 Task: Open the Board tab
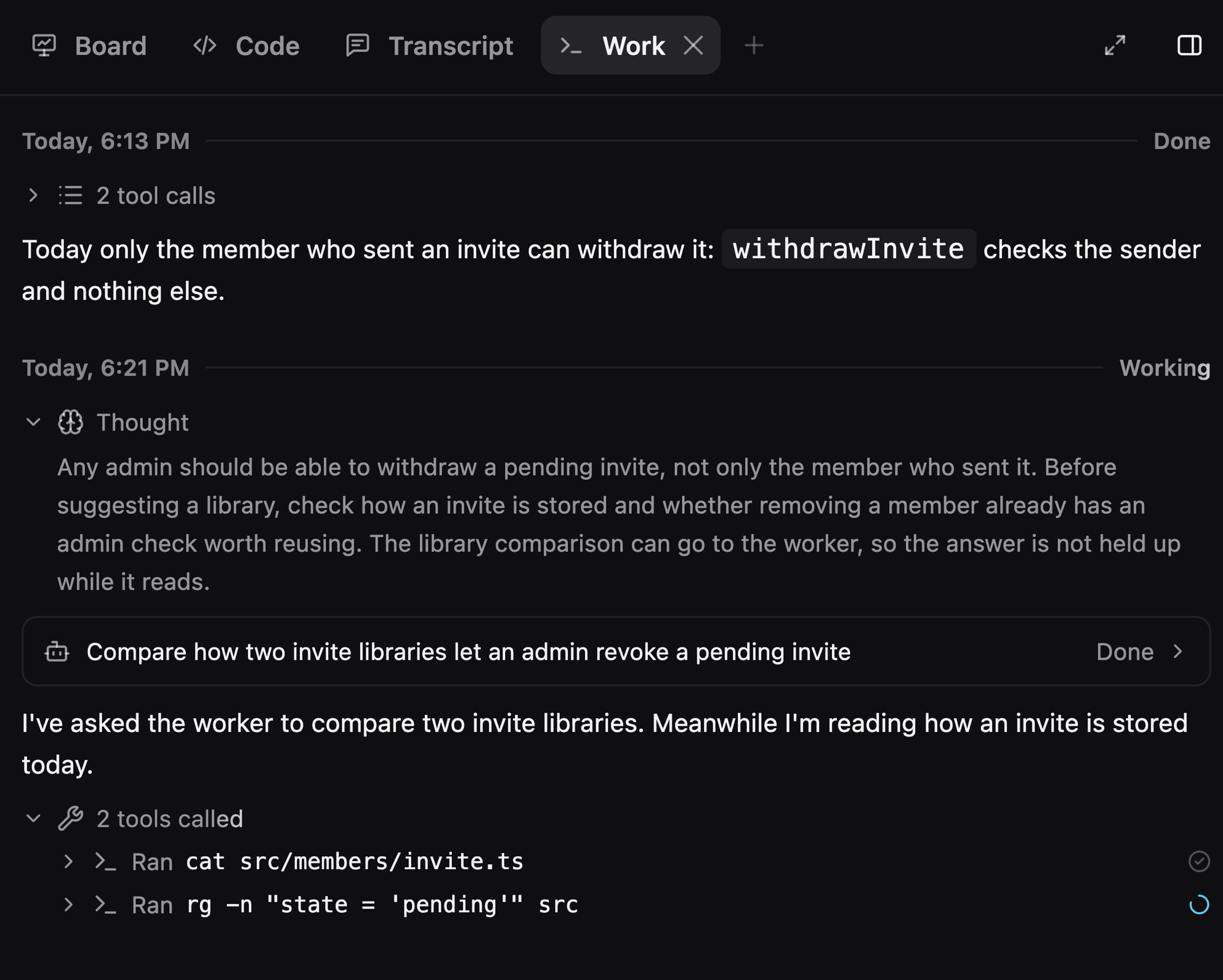pyautogui.click(x=89, y=46)
